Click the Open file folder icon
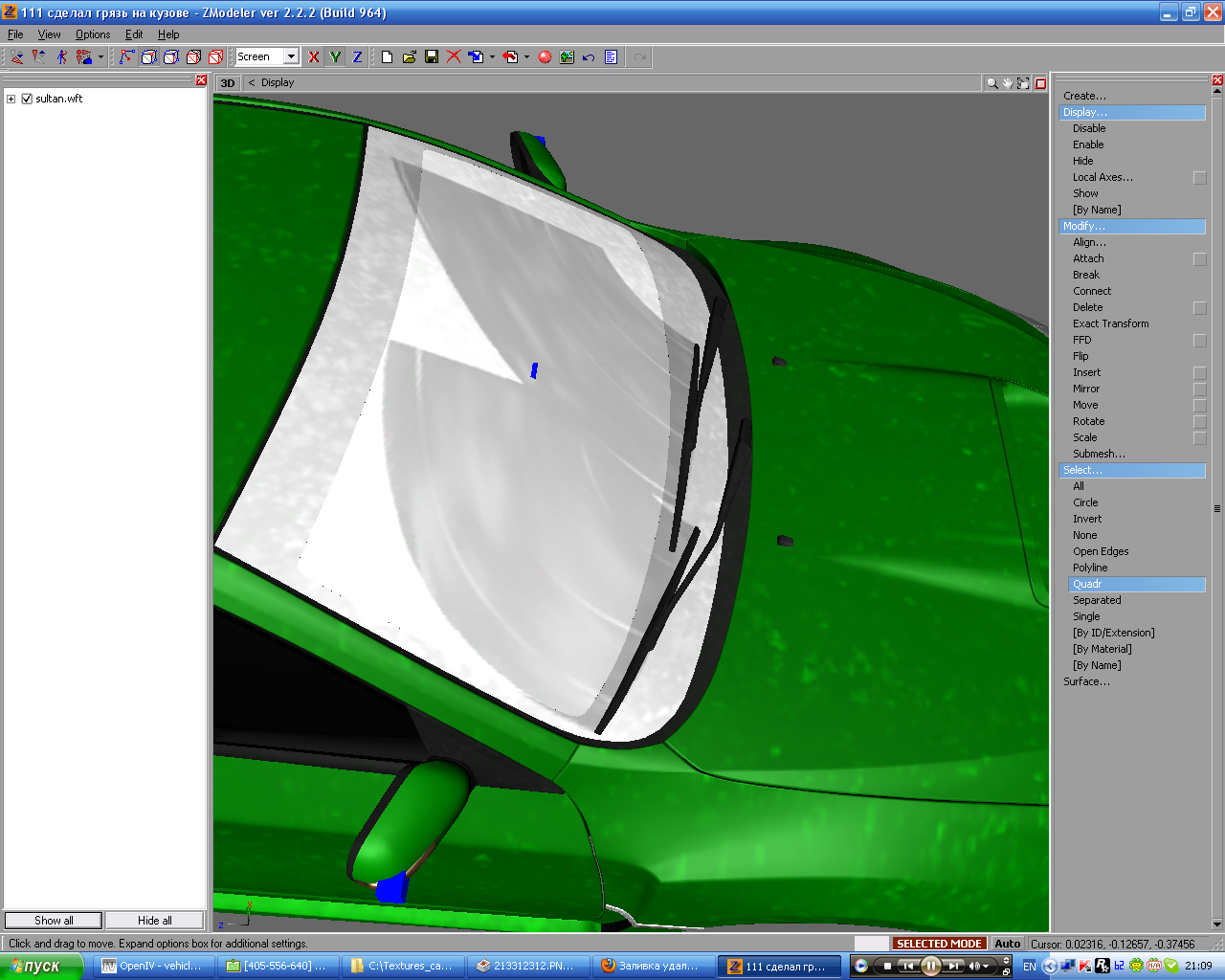 (x=410, y=57)
